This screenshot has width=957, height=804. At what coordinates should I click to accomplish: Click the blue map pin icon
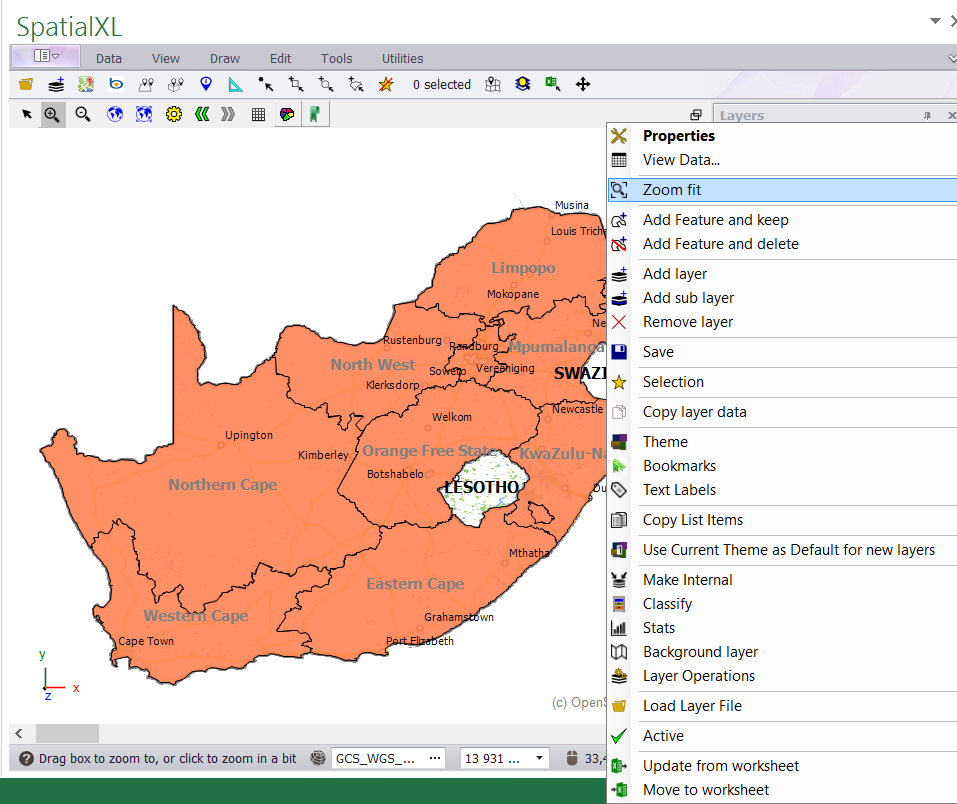[206, 85]
